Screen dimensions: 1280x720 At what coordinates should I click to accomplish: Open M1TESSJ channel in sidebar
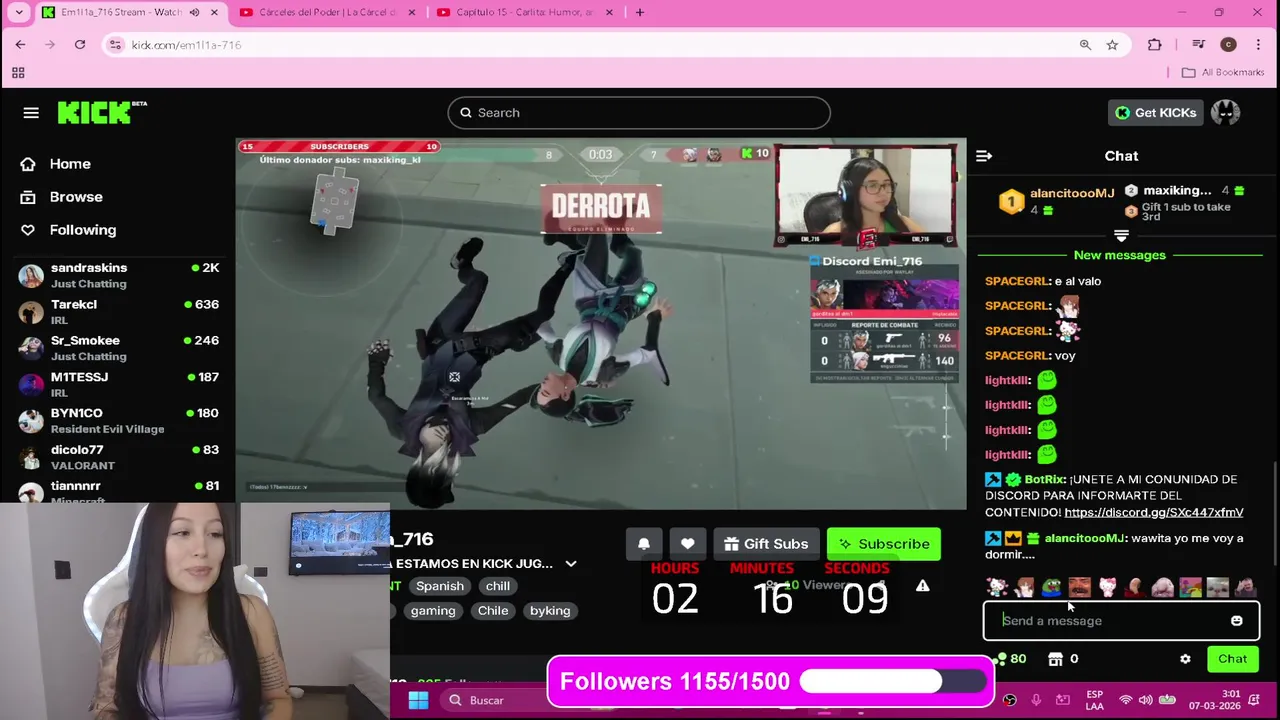click(118, 385)
